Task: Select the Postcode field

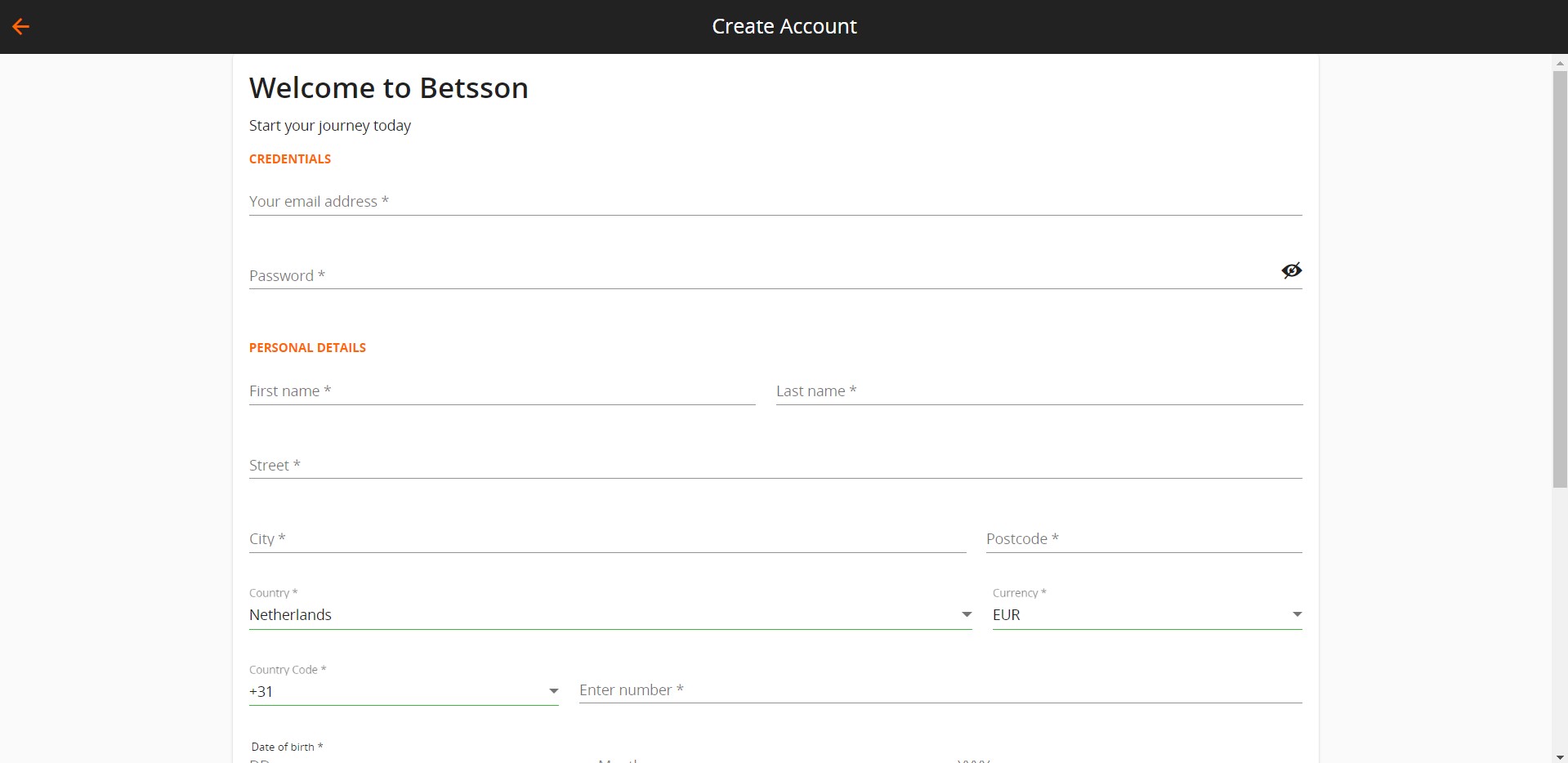Action: pos(1143,539)
